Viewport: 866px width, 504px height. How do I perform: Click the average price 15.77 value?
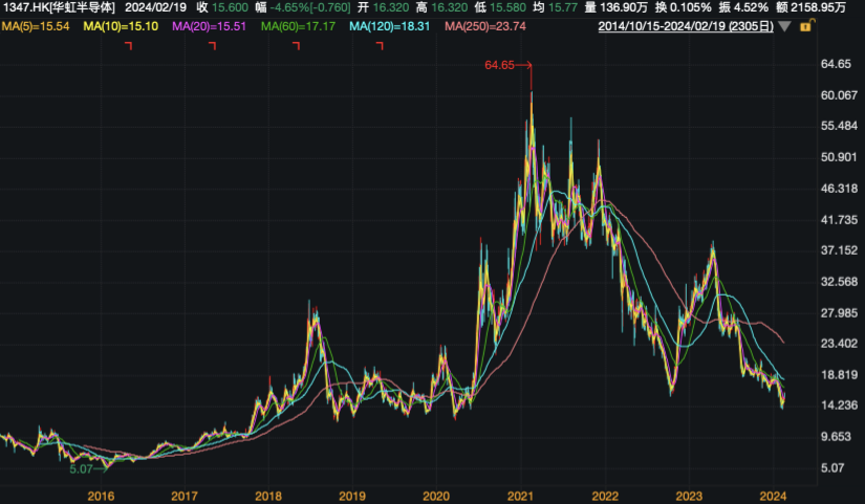point(562,8)
